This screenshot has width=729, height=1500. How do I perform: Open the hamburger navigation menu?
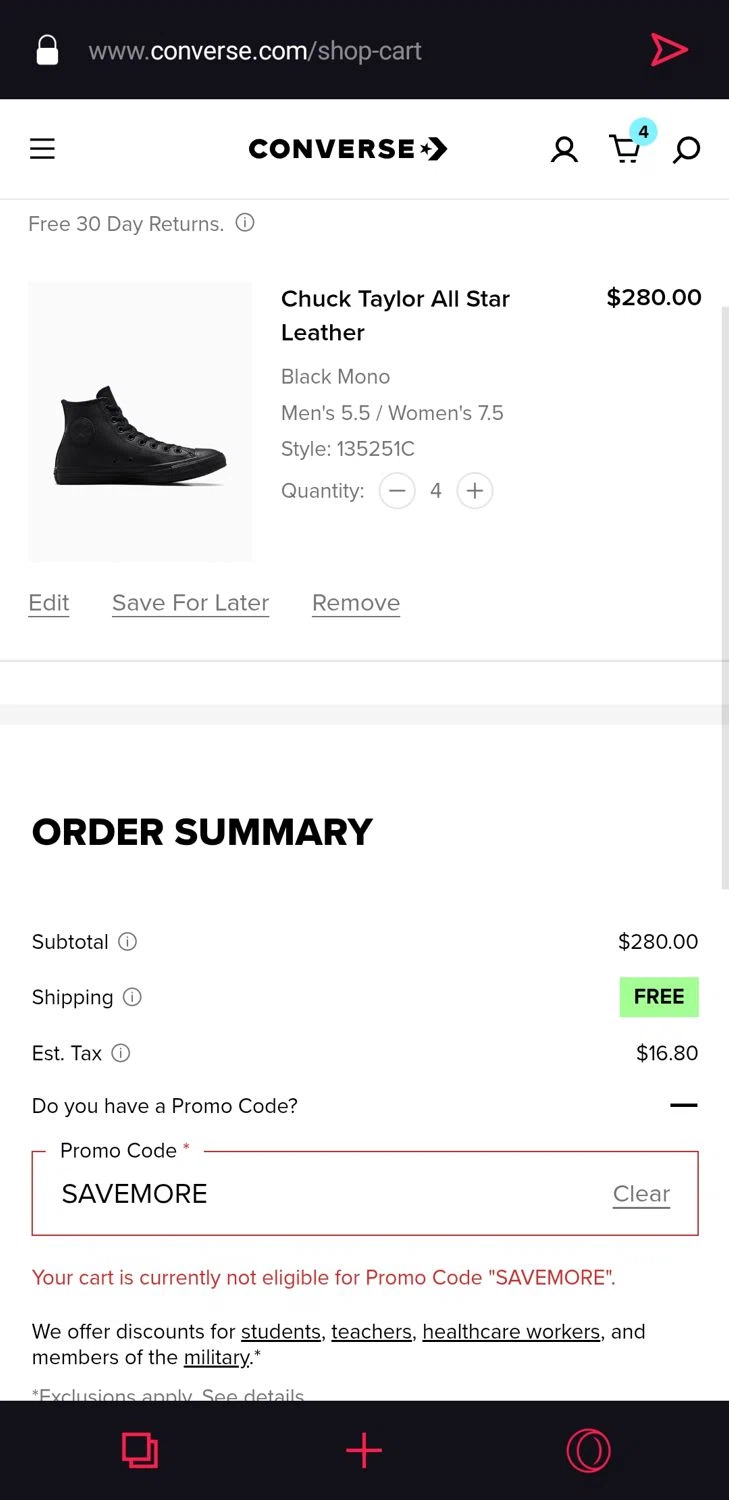click(42, 149)
